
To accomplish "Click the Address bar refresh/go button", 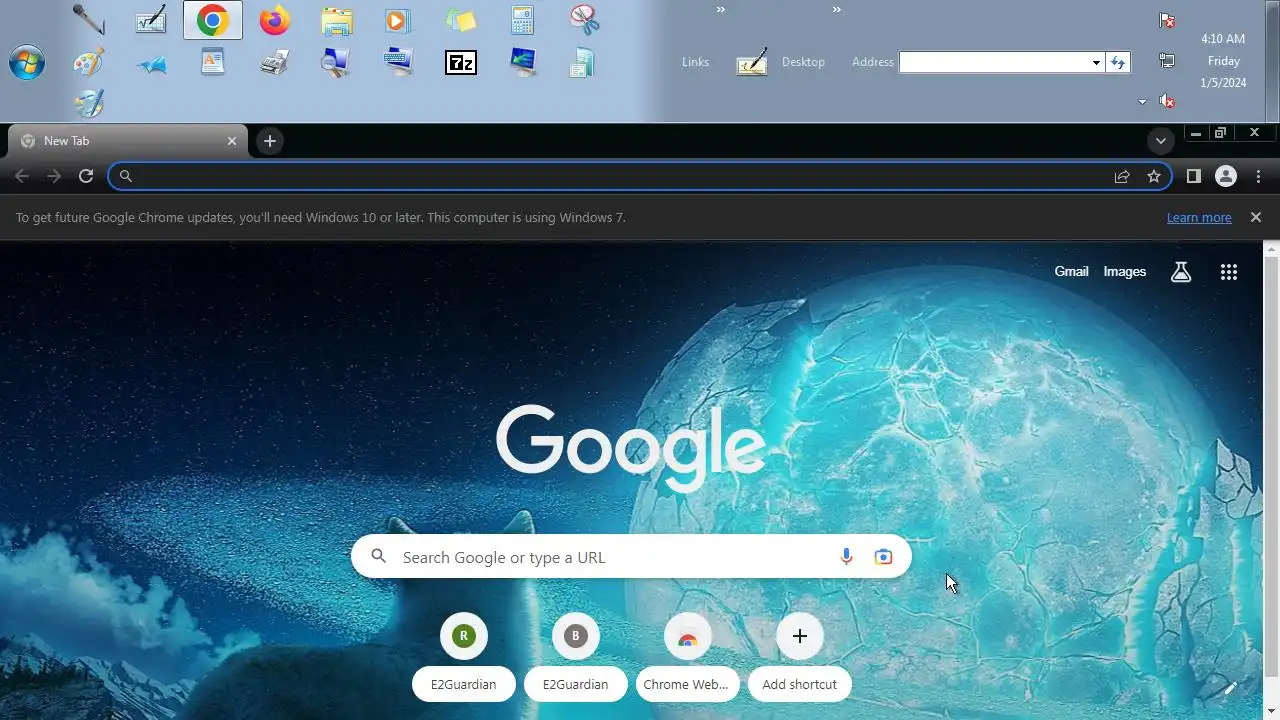I will point(1118,62).
